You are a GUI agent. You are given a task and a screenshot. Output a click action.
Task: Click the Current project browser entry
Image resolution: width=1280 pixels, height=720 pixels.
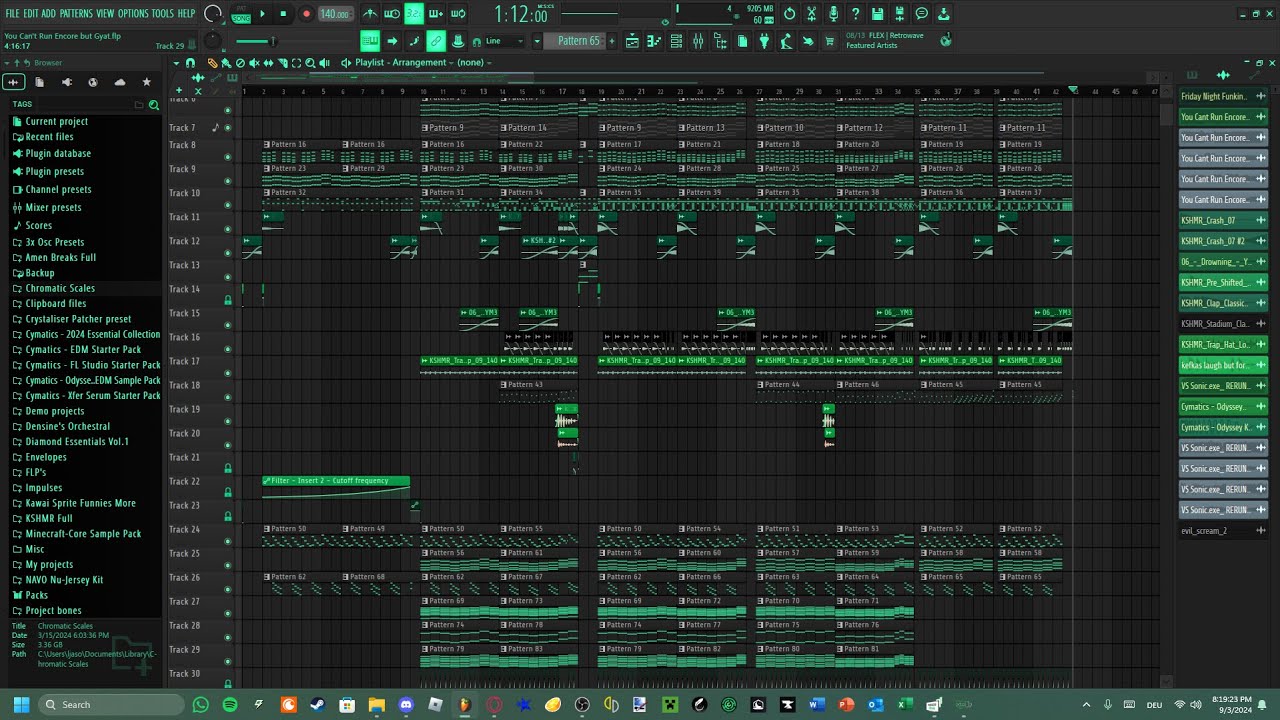point(57,121)
